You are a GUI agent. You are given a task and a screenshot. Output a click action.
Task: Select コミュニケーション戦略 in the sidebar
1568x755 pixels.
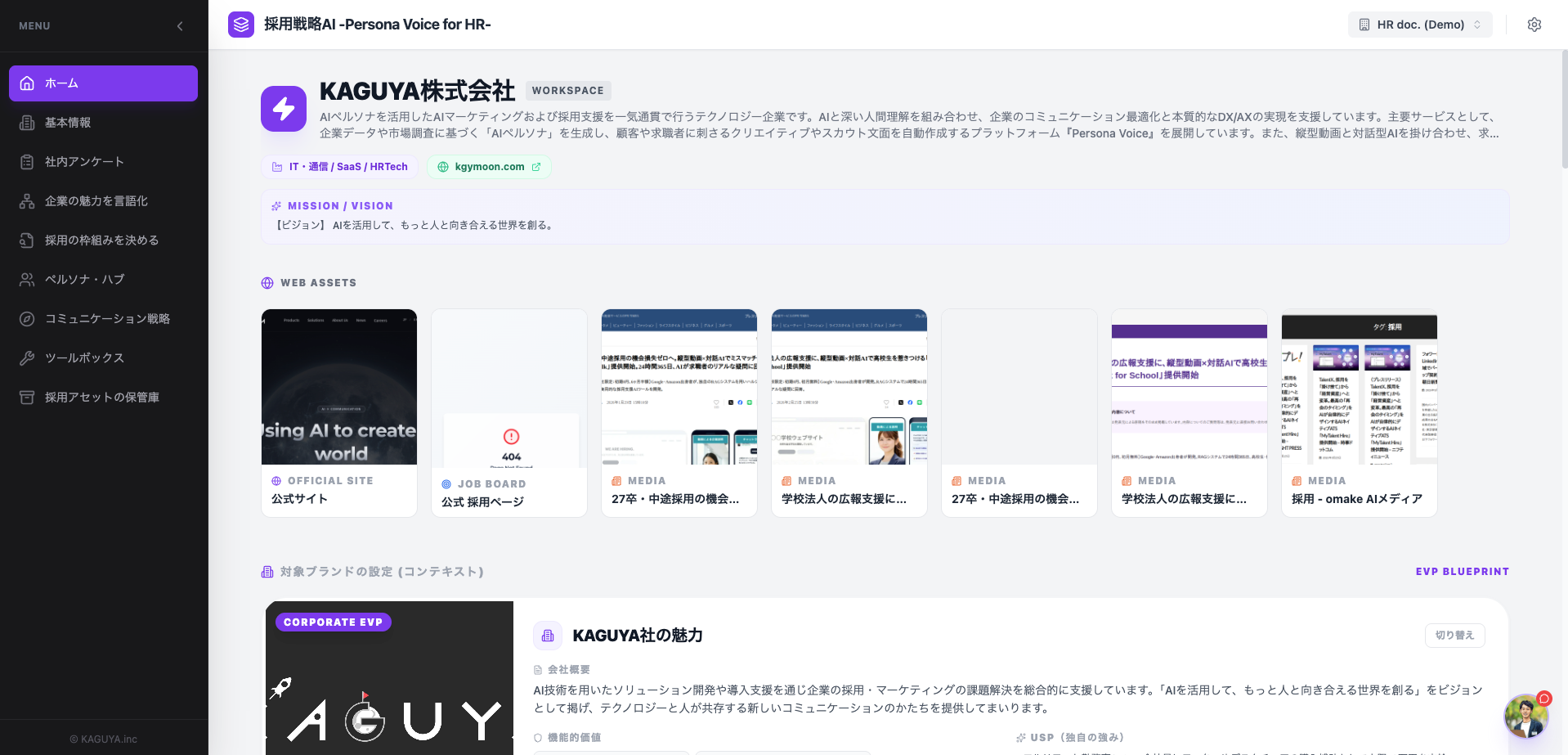103,319
